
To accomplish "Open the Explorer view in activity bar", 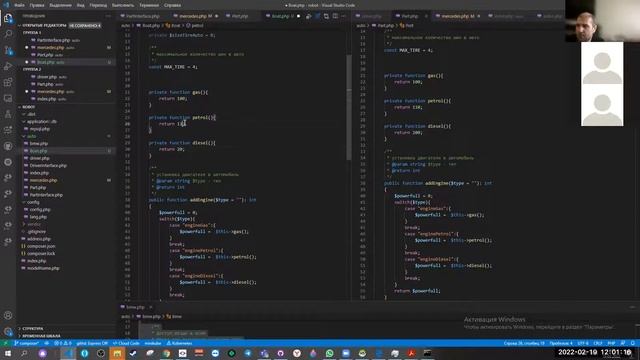I will coord(8,18).
